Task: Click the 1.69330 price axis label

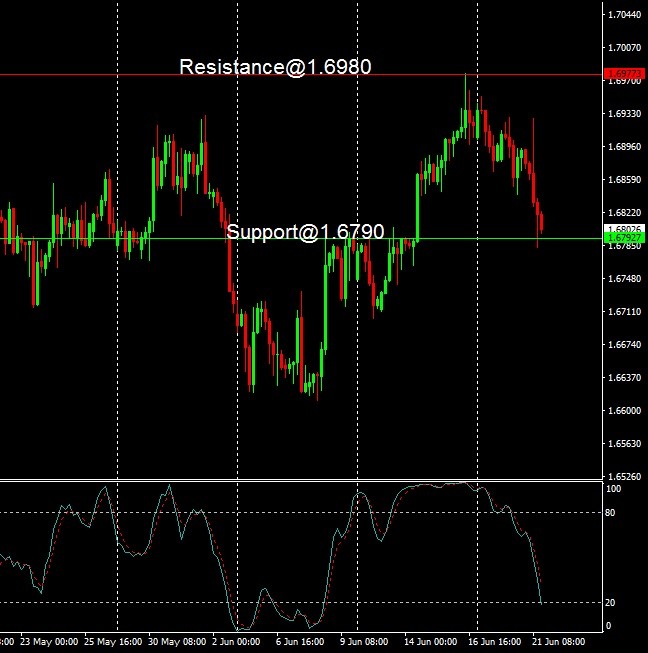Action: 624,114
